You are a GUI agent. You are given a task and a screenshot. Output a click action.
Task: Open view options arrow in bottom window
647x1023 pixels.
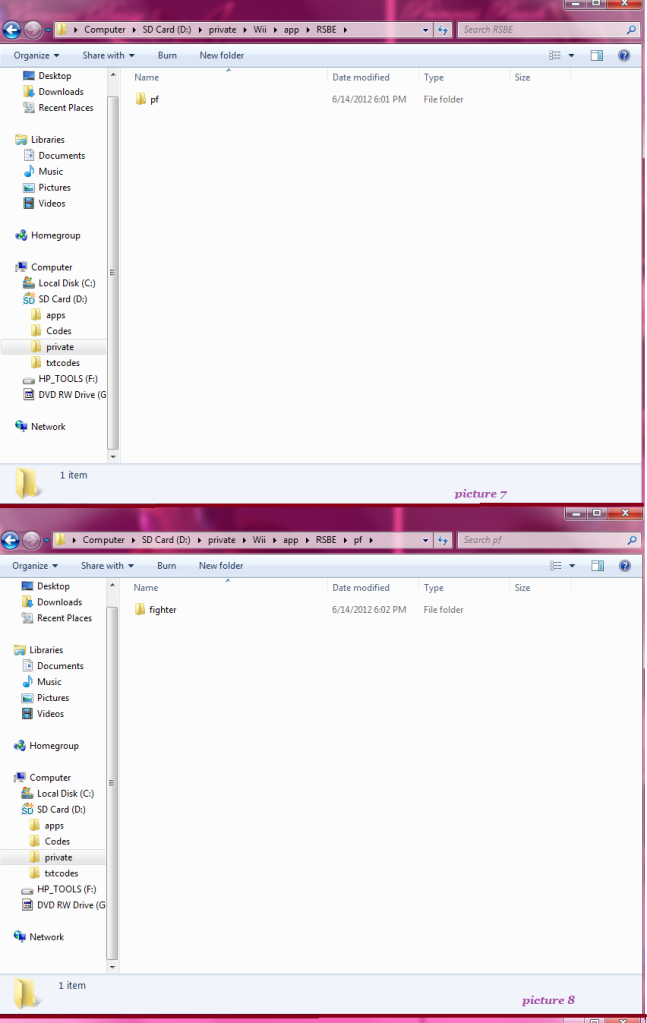[572, 566]
